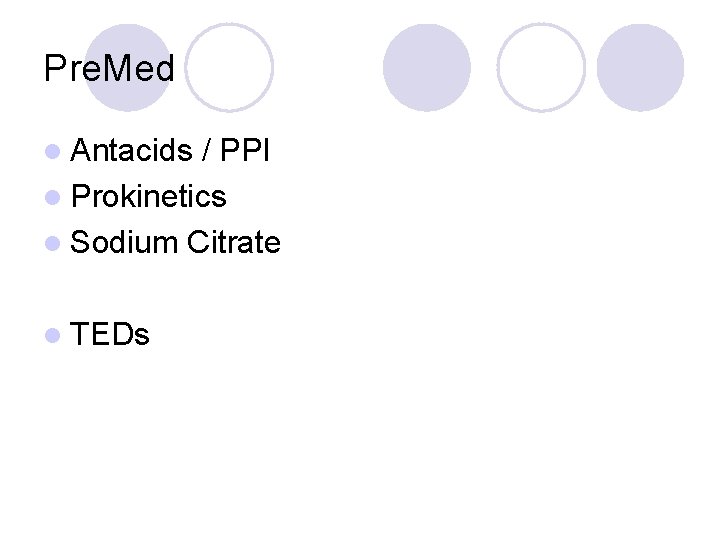Click the middle filled lavender circle
The height and width of the screenshot is (540, 720).
pyautogui.click(x=426, y=67)
